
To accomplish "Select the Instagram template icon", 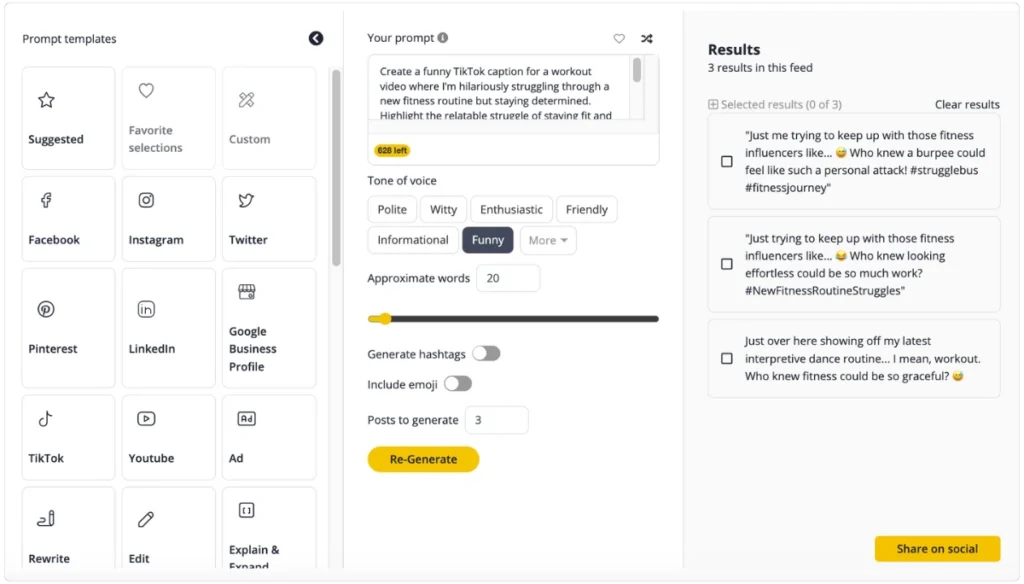I will (146, 200).
